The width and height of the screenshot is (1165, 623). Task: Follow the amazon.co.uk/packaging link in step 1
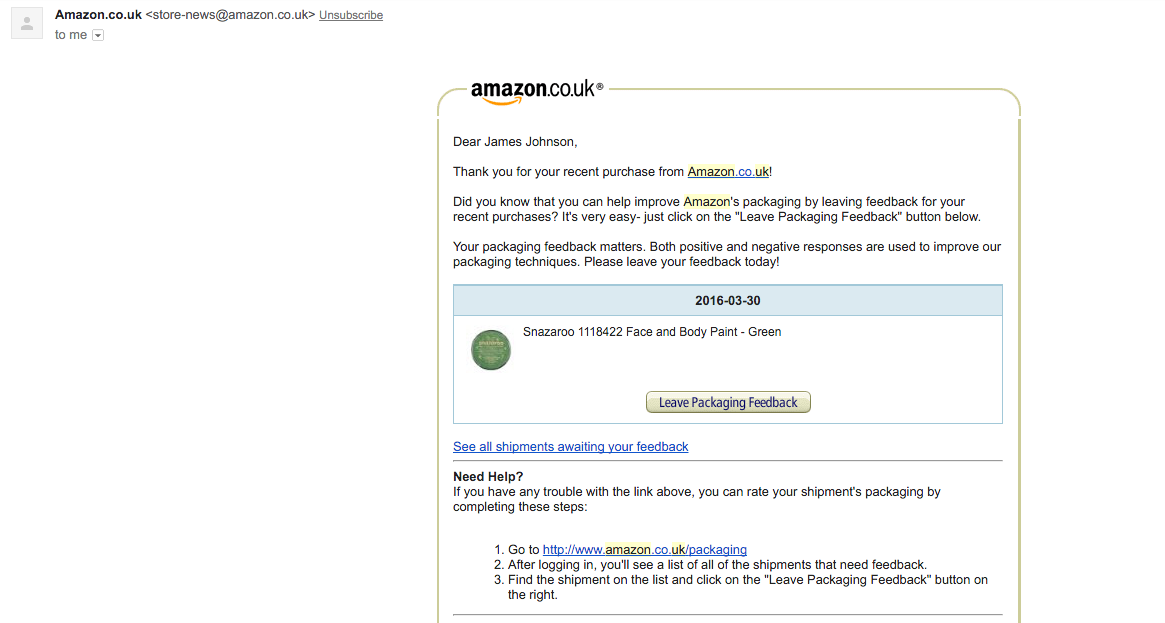(x=644, y=549)
